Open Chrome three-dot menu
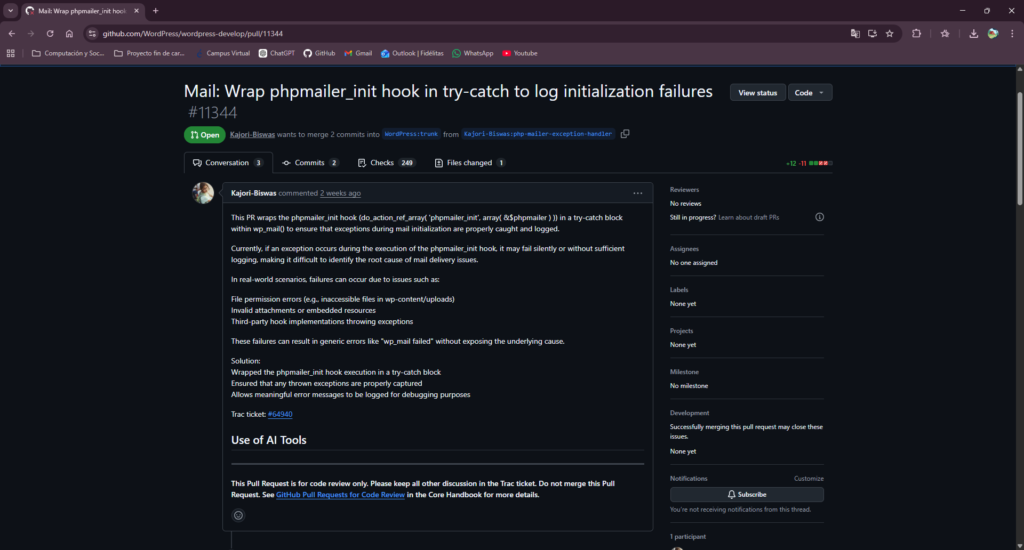Viewport: 1024px width, 550px height. (x=1012, y=33)
